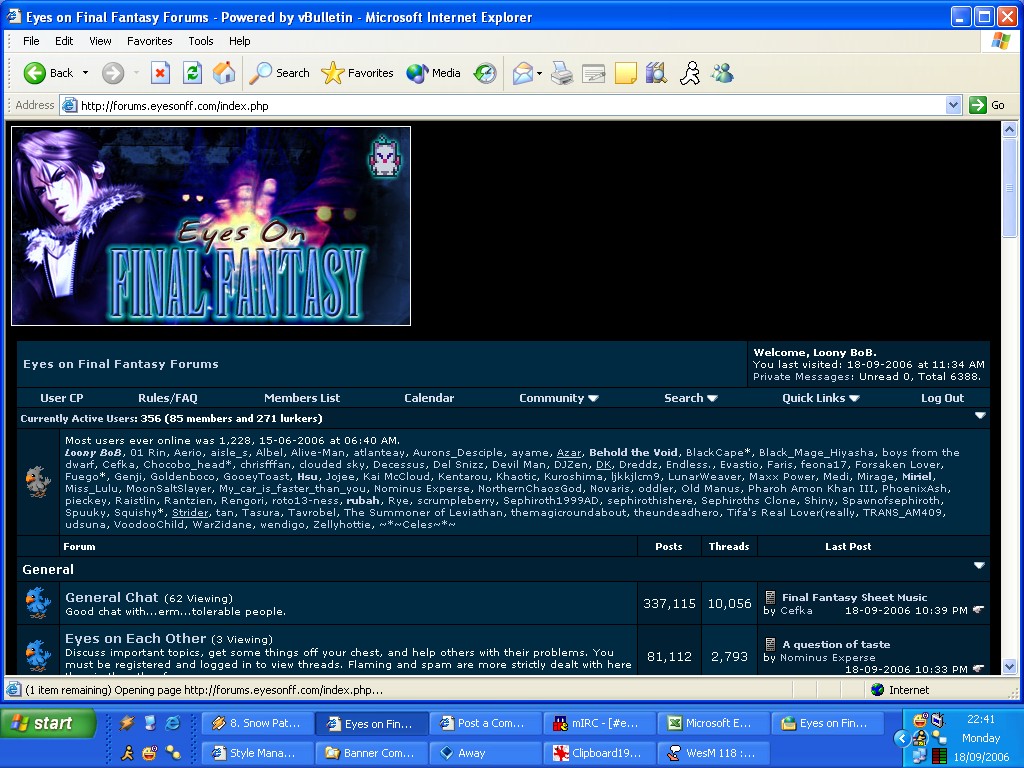
Task: Open the Eyes on Each Other forum
Action: (x=135, y=638)
